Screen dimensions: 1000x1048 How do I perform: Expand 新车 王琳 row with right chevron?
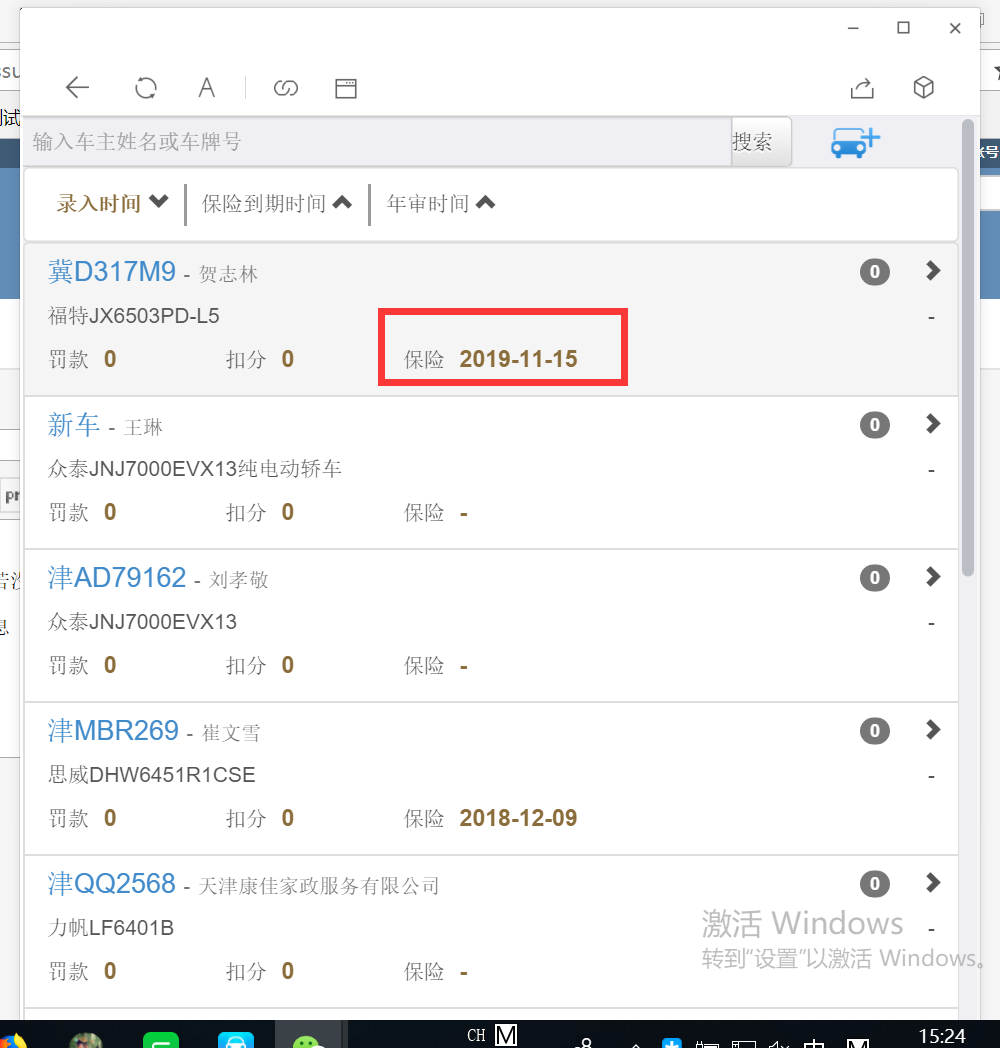[x=933, y=424]
